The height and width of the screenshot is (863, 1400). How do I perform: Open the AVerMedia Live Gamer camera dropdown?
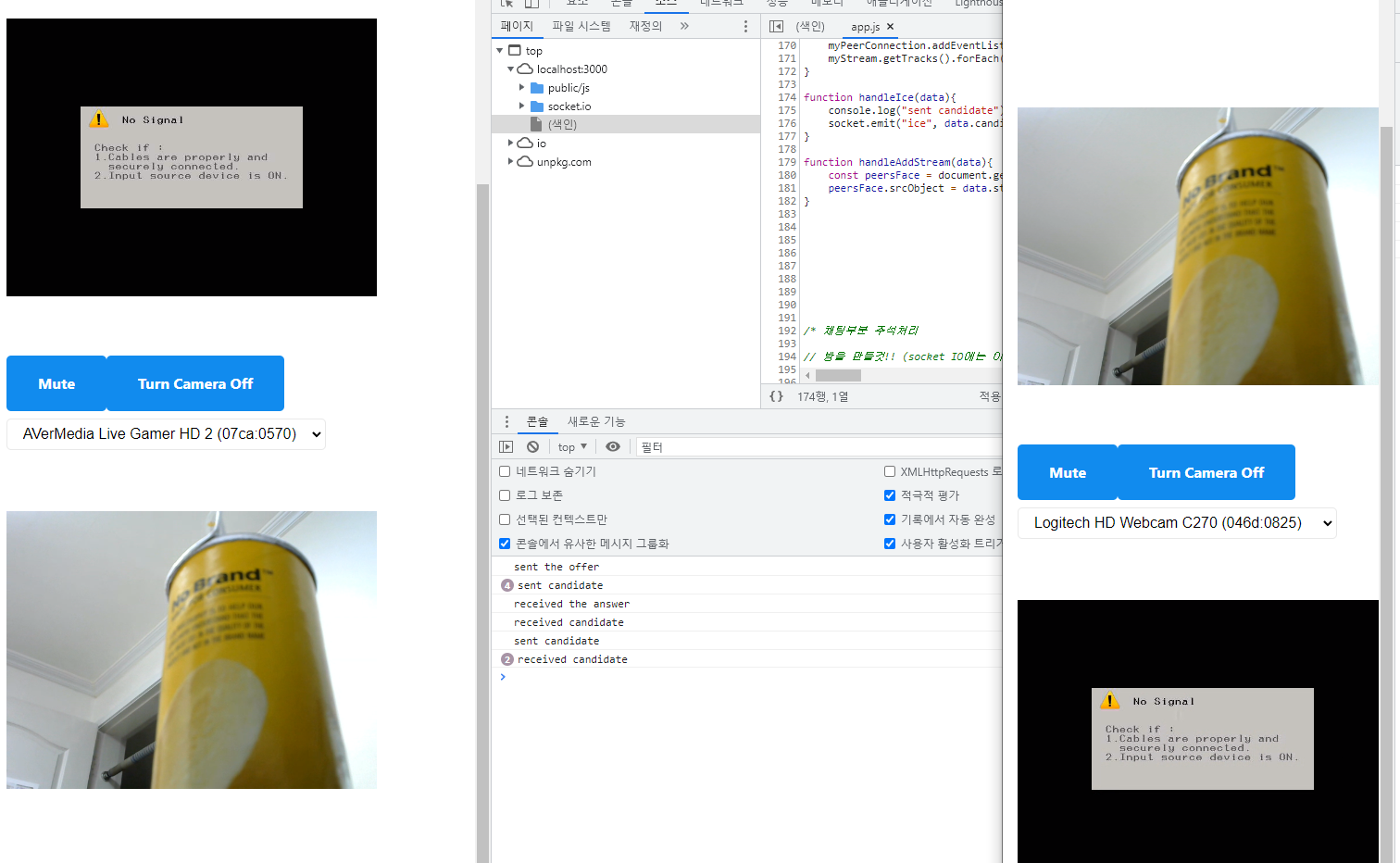(166, 433)
